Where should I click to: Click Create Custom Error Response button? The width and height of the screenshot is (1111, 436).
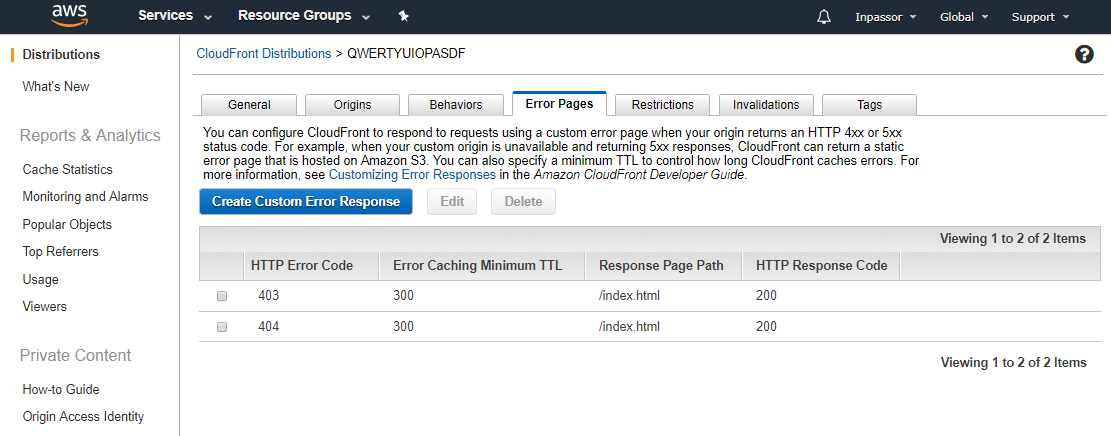(306, 201)
